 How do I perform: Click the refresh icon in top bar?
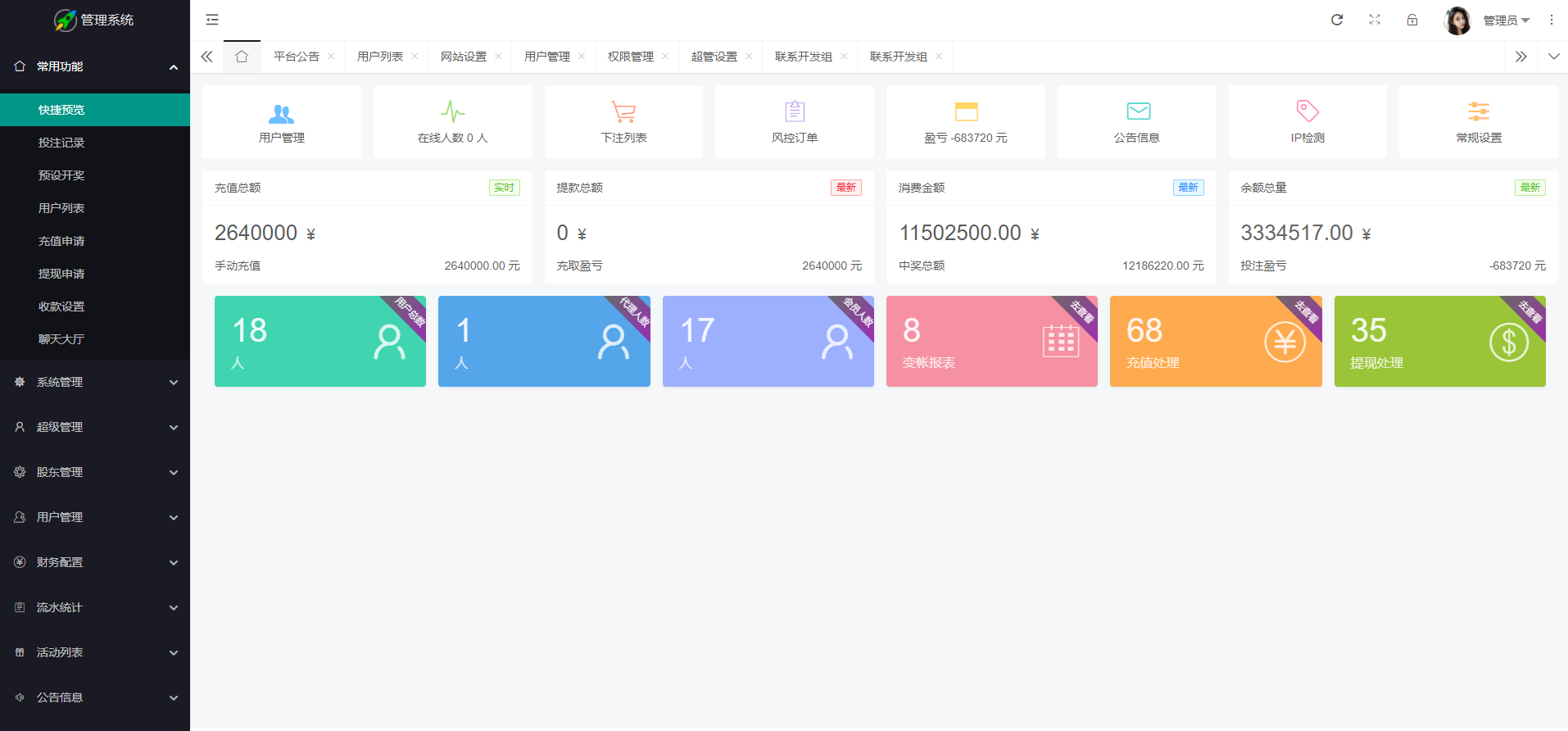click(1336, 20)
